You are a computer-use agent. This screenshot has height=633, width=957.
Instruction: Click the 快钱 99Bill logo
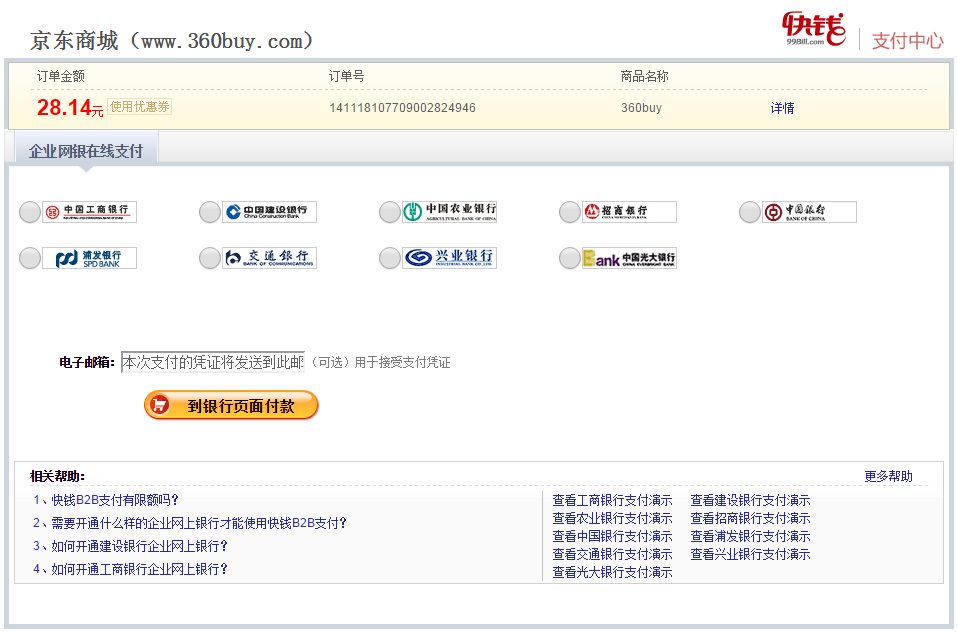coord(814,29)
